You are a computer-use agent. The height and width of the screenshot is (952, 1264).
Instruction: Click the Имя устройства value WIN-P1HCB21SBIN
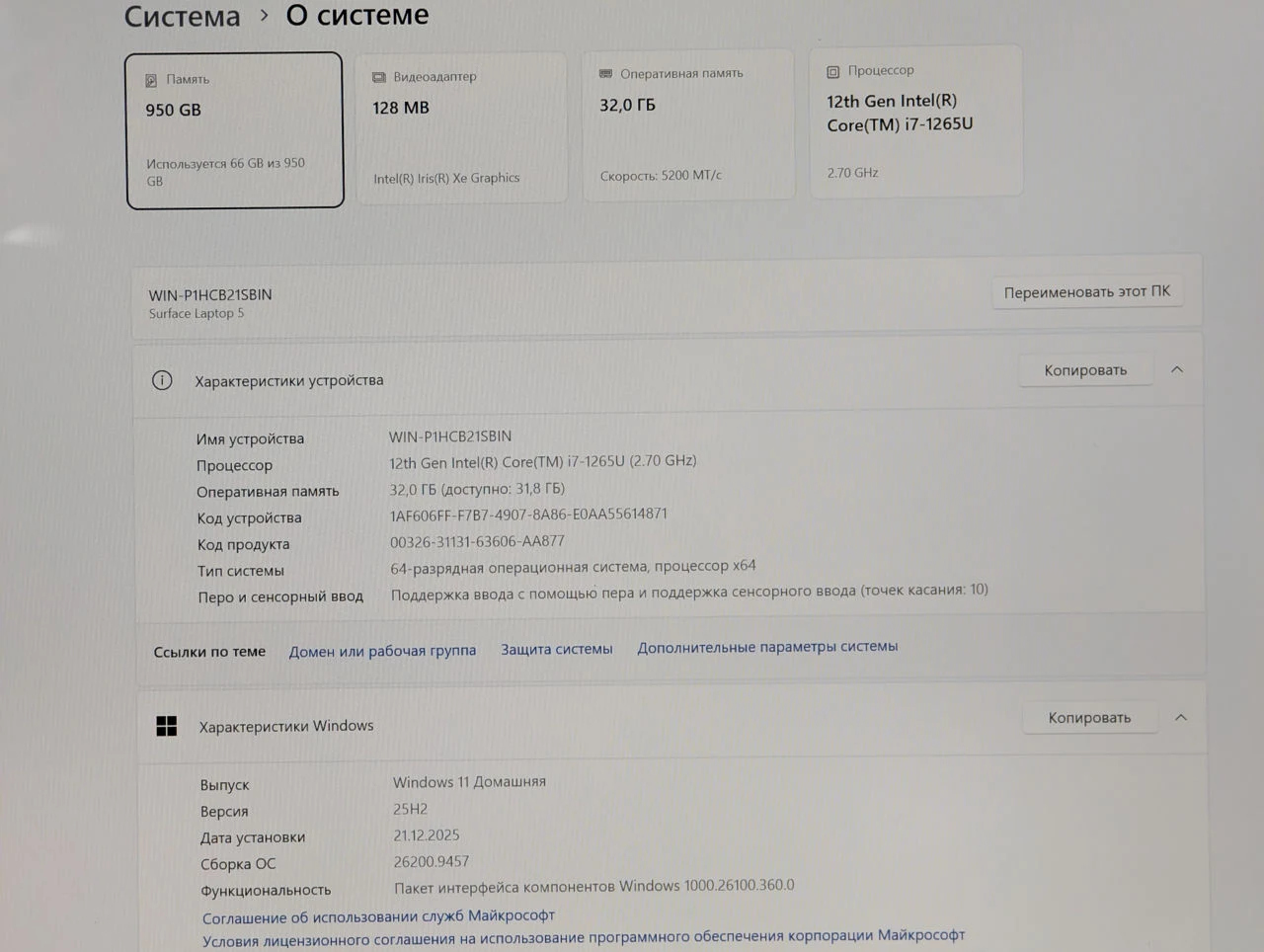tap(450, 436)
